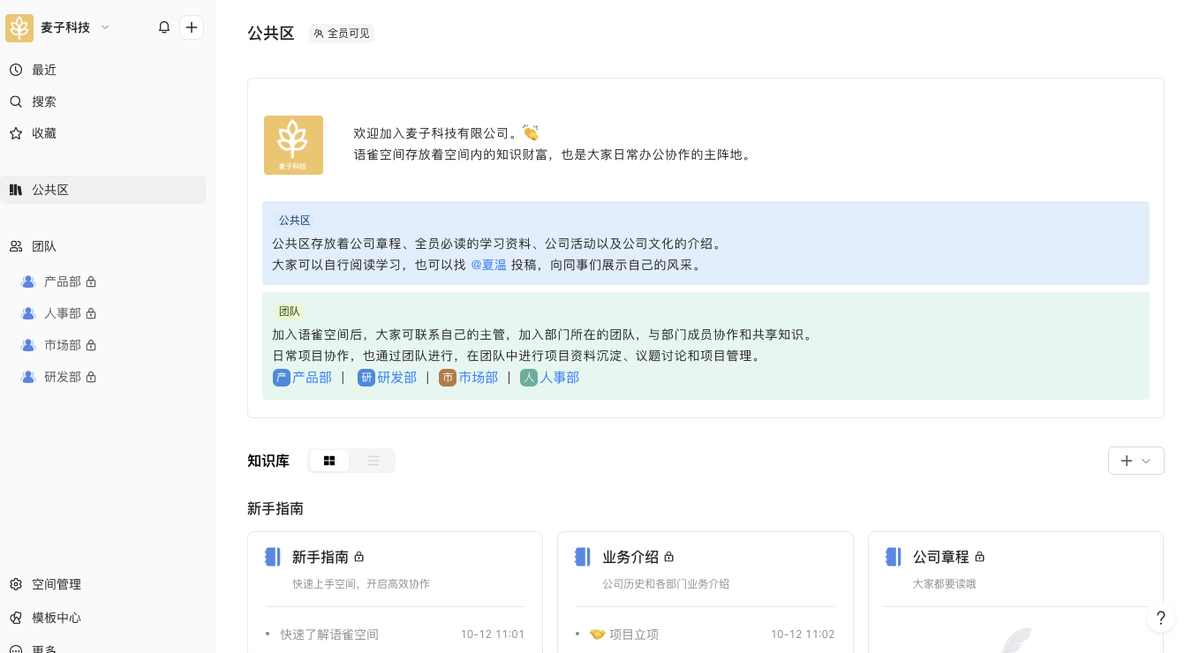Open the 公司章程 knowledge base card title

point(940,557)
